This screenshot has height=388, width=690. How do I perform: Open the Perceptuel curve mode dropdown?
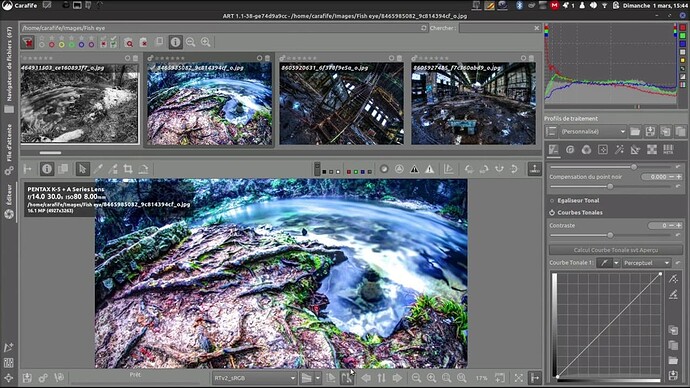[646, 263]
